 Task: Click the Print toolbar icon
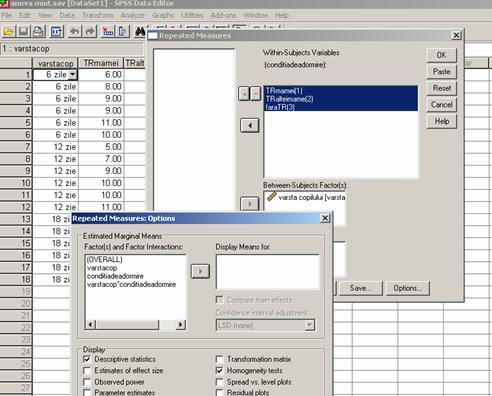point(38,31)
